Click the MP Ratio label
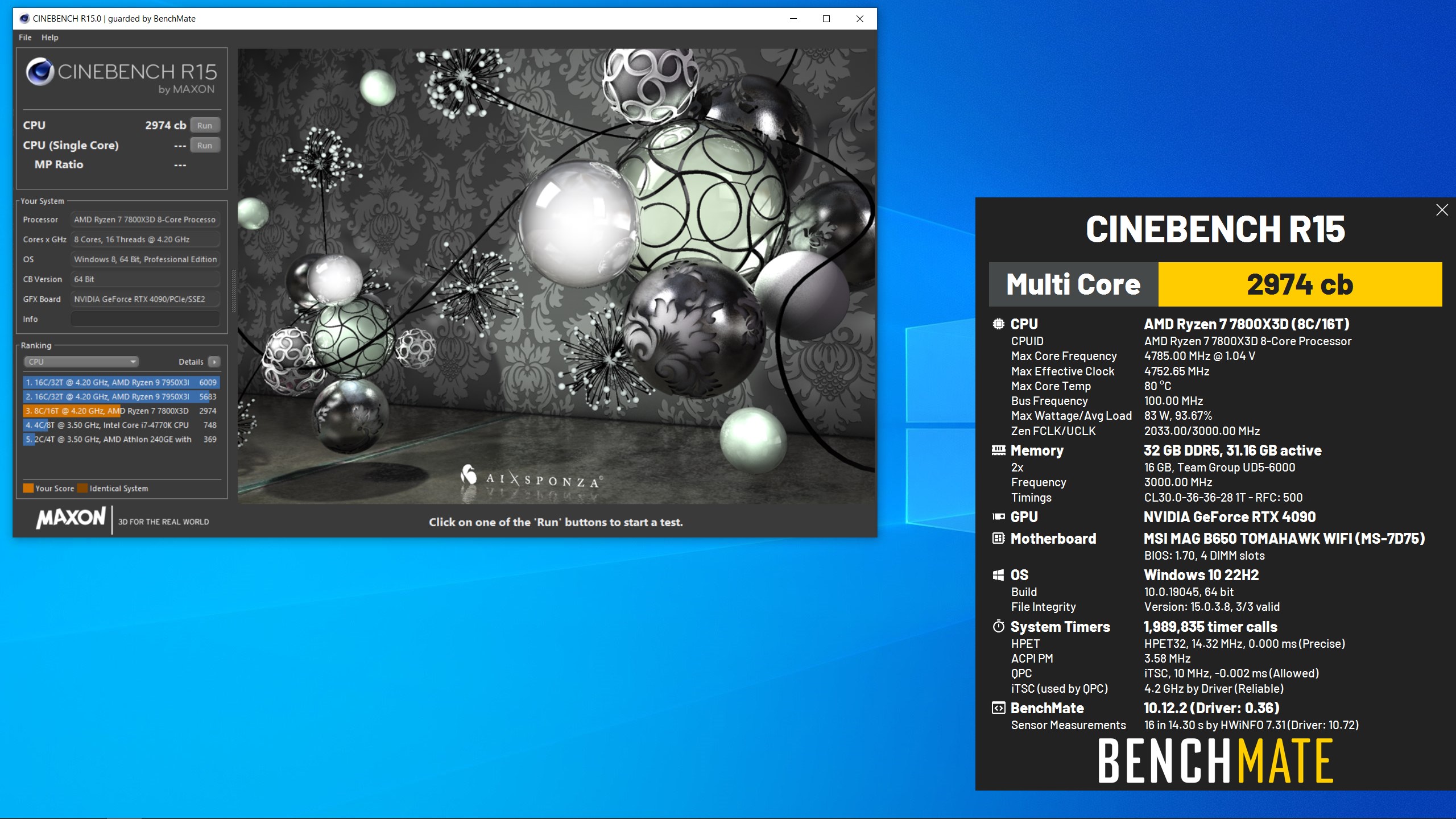1456x819 pixels. (59, 164)
